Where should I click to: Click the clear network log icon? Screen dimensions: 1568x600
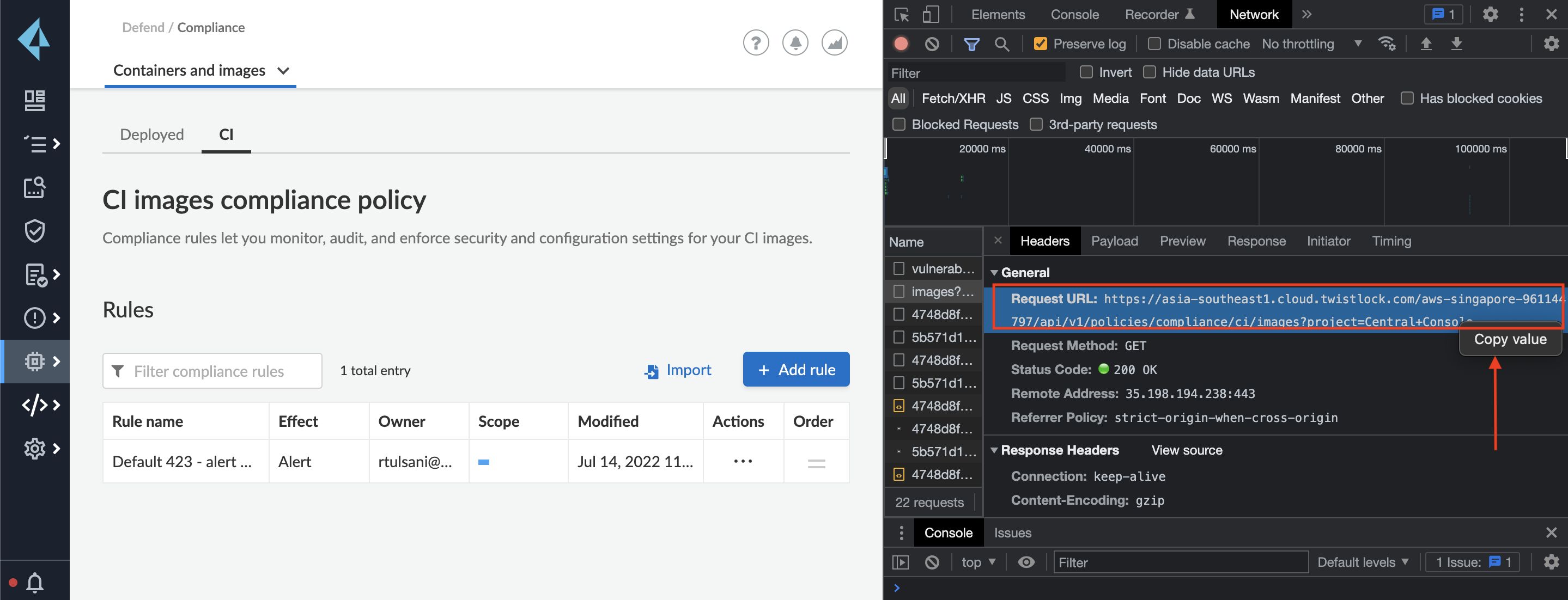(x=931, y=44)
